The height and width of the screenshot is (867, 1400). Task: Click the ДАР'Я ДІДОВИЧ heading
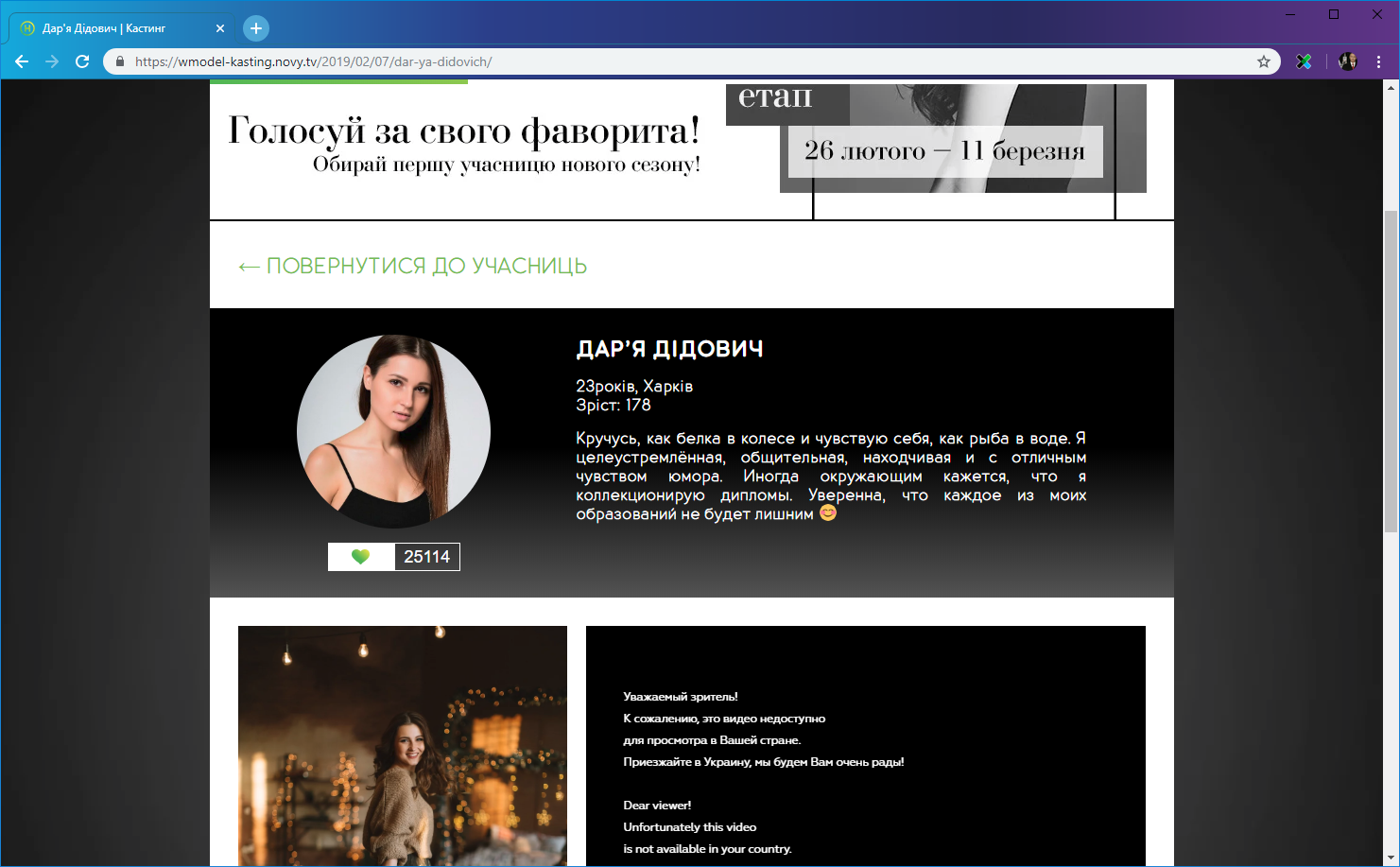(670, 350)
